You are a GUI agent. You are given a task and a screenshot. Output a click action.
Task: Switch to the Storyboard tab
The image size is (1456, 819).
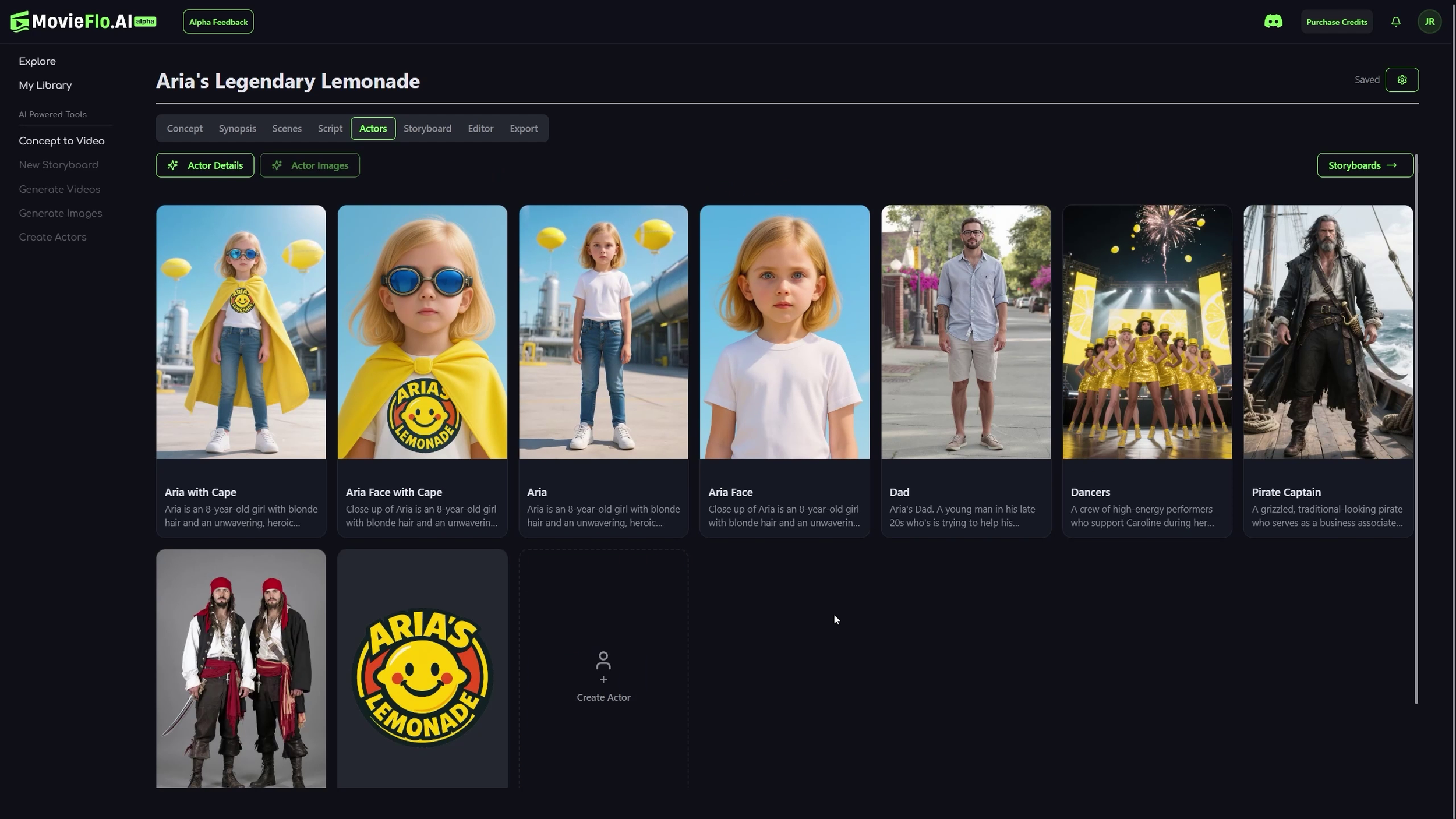point(427,128)
